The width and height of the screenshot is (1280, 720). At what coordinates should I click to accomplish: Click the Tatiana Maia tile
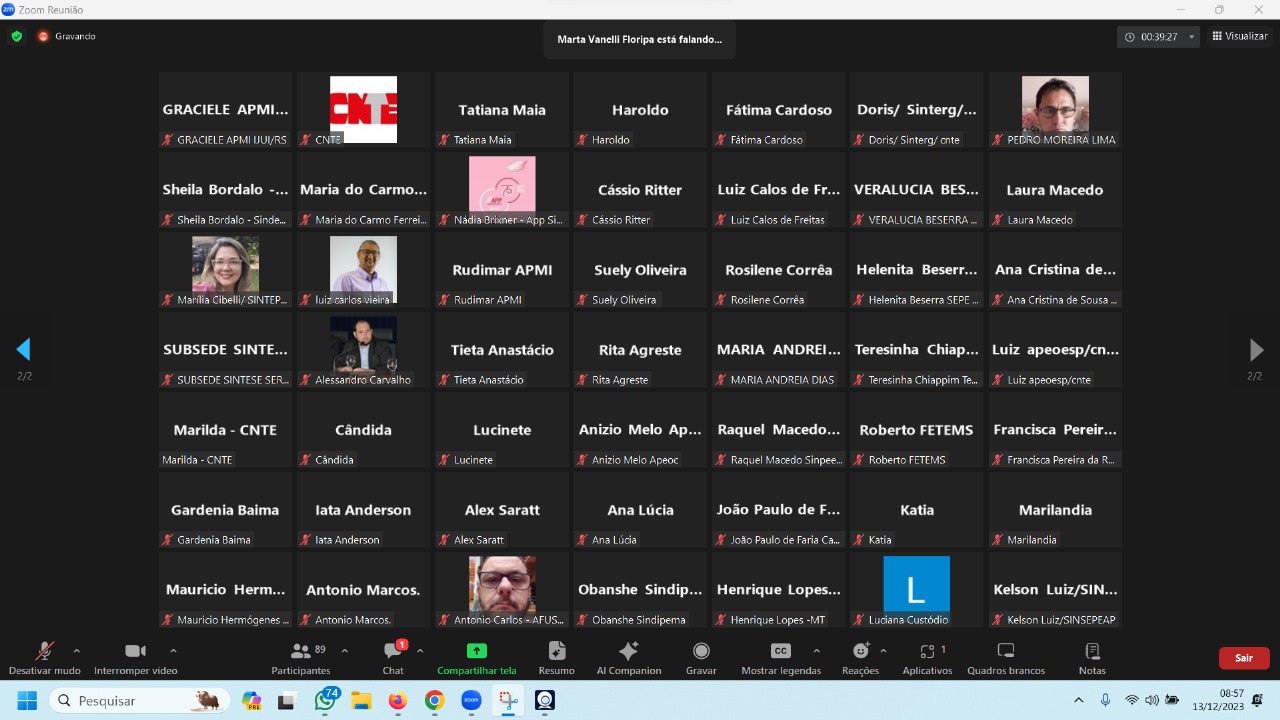pos(502,109)
